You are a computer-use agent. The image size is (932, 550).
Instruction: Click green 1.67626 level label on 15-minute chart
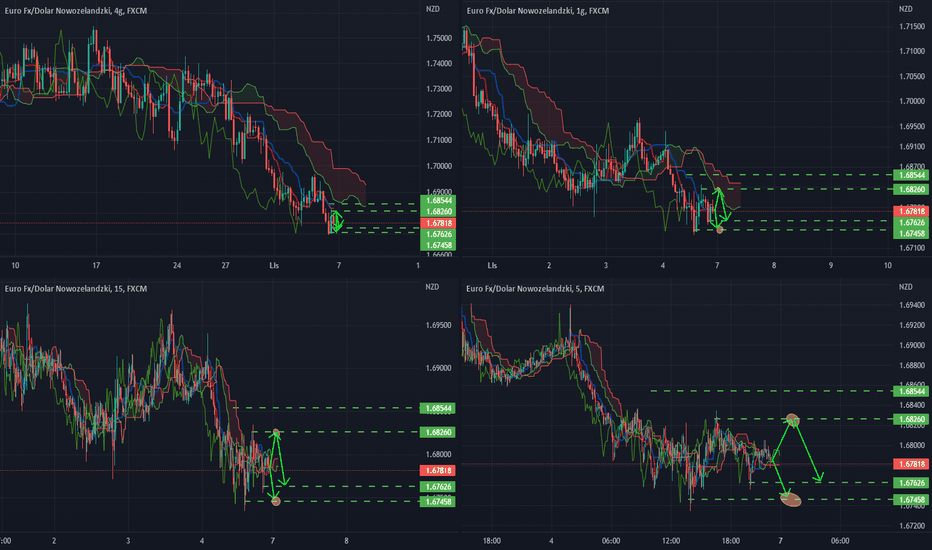(x=438, y=487)
